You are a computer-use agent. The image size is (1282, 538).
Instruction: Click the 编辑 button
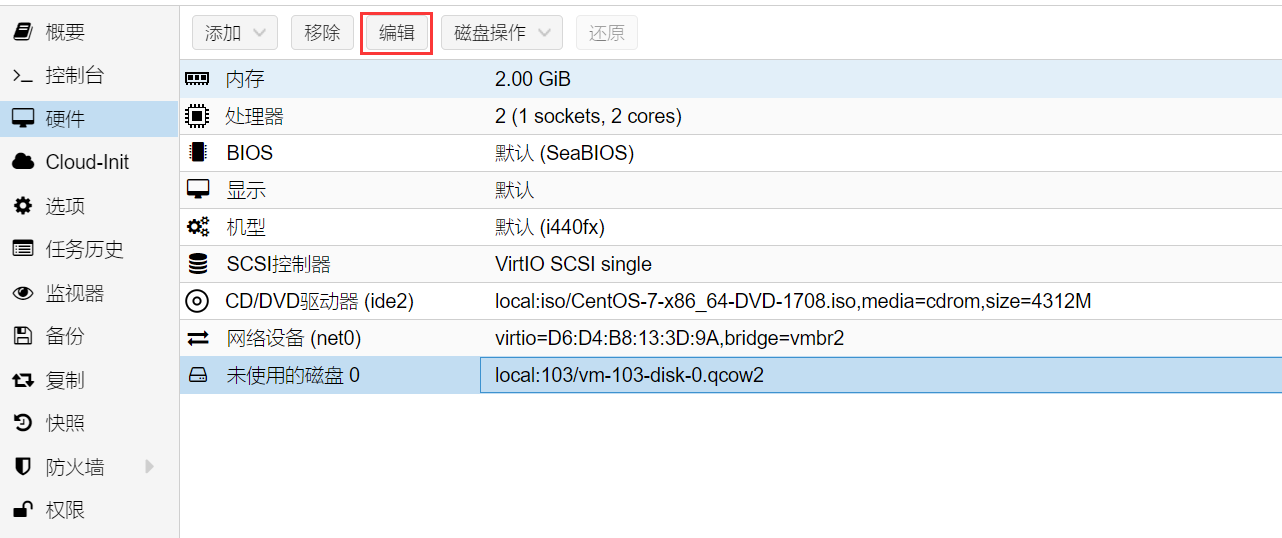(x=397, y=33)
